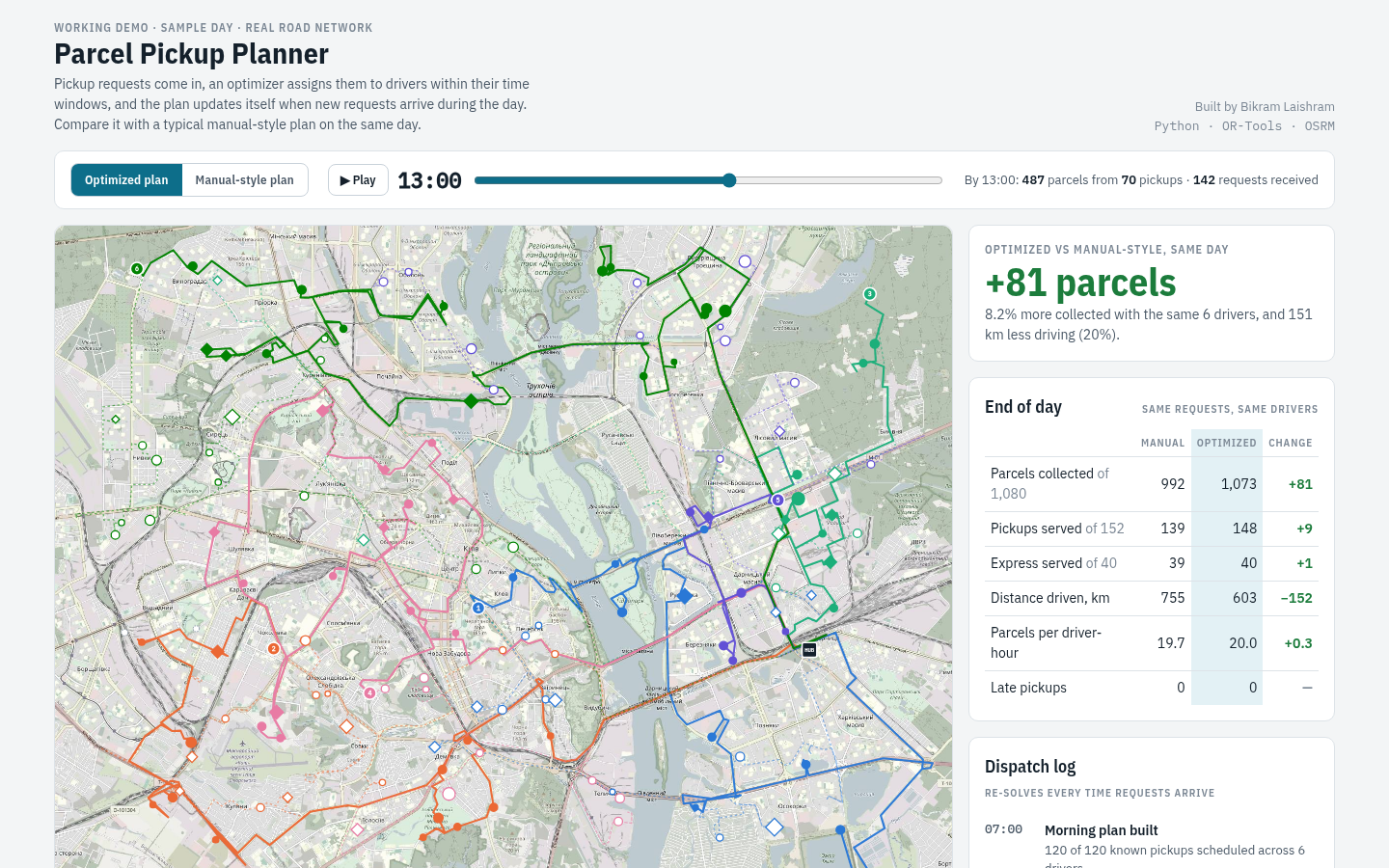Click manual distance driven value 755
The image size is (1389, 868).
click(1173, 598)
